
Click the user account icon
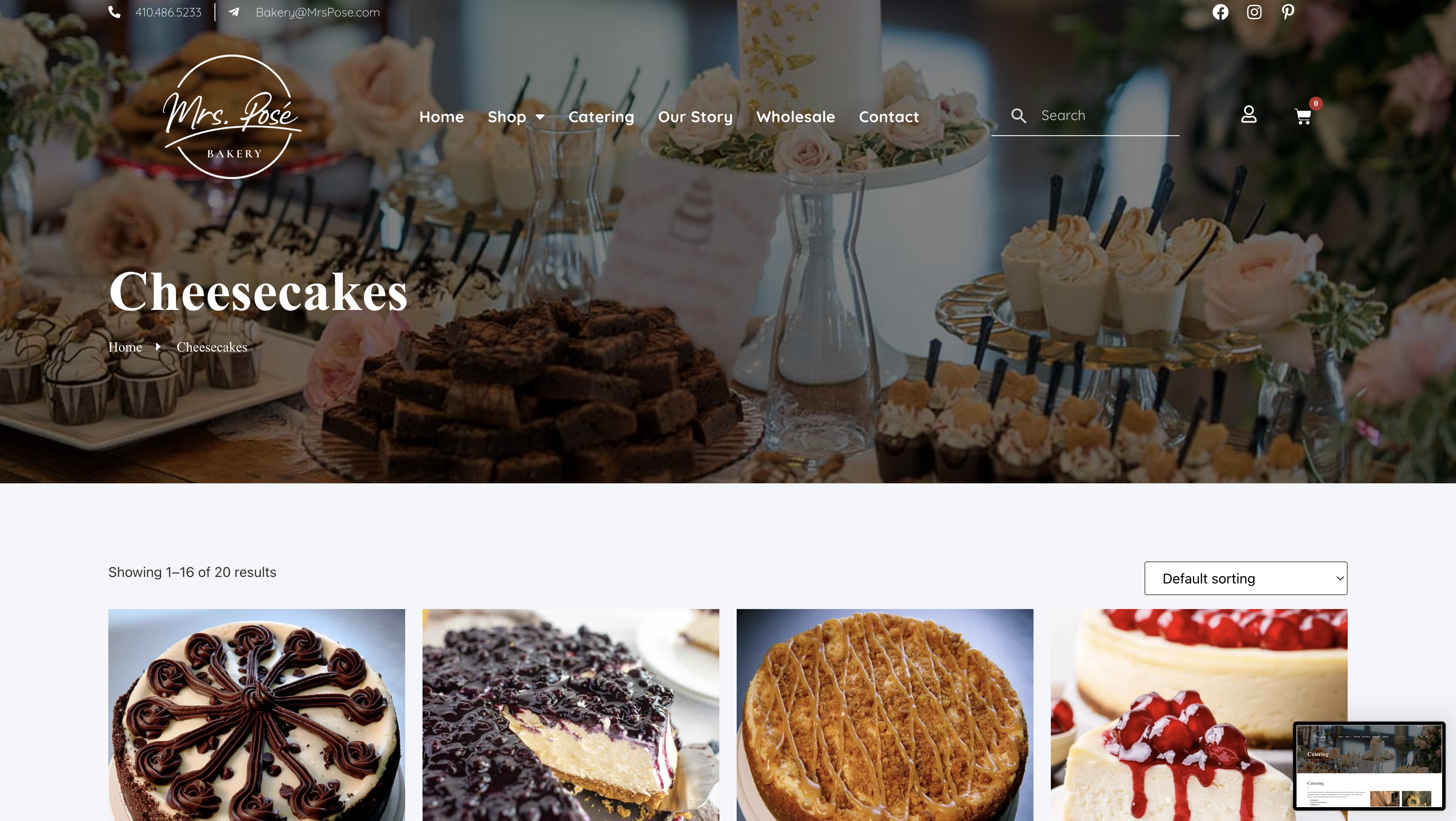click(1248, 115)
